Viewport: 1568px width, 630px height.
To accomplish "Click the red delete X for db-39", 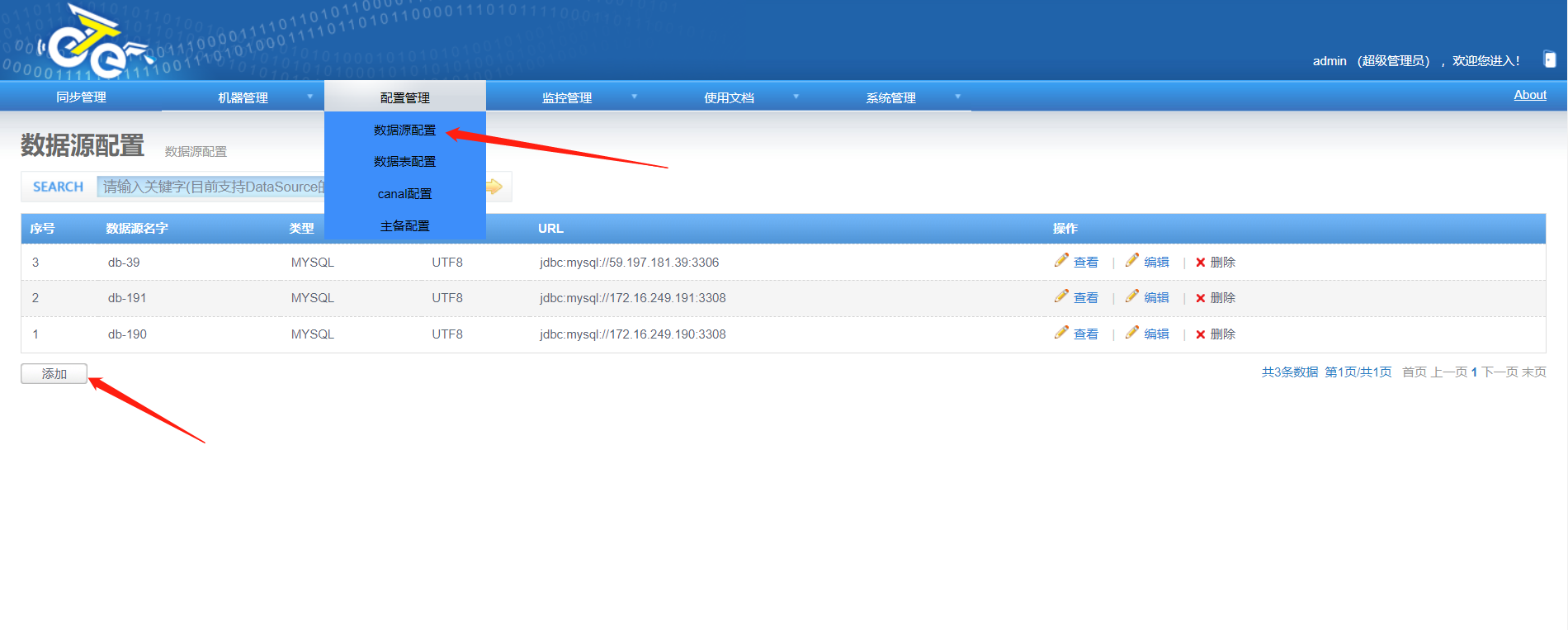I will point(1201,263).
